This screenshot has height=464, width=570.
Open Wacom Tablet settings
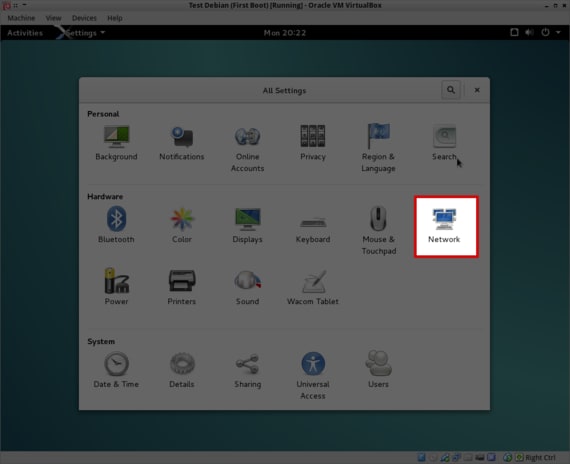click(x=313, y=287)
